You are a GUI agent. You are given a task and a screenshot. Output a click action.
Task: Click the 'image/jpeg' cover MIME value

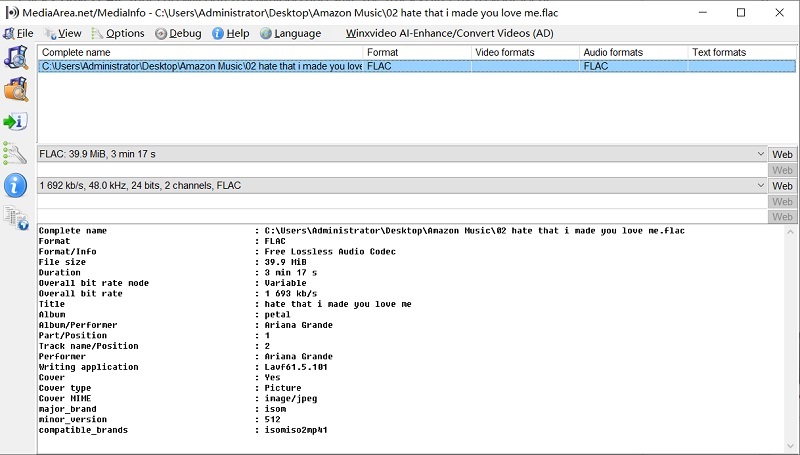pos(290,398)
